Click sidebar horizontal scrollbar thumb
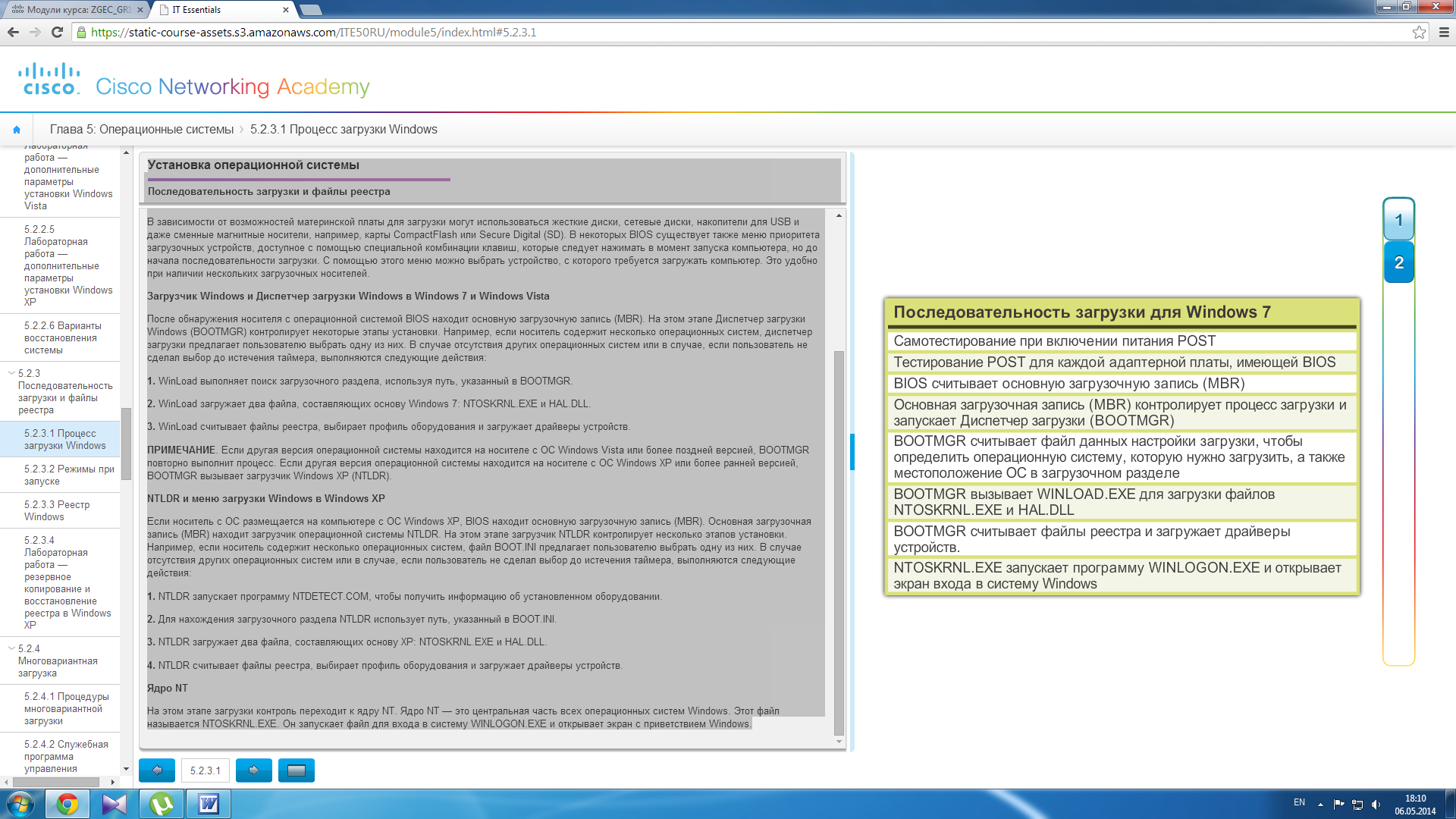1456x819 pixels. pos(56,781)
